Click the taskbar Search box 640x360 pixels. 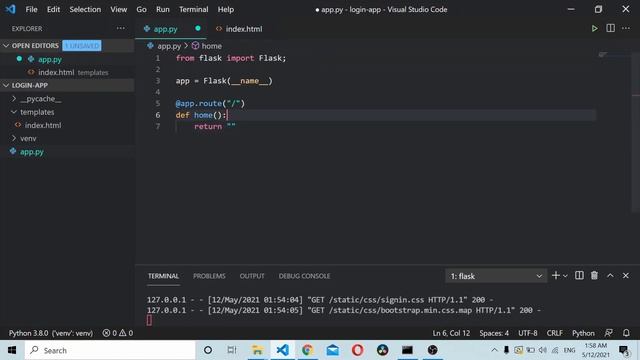pos(110,350)
